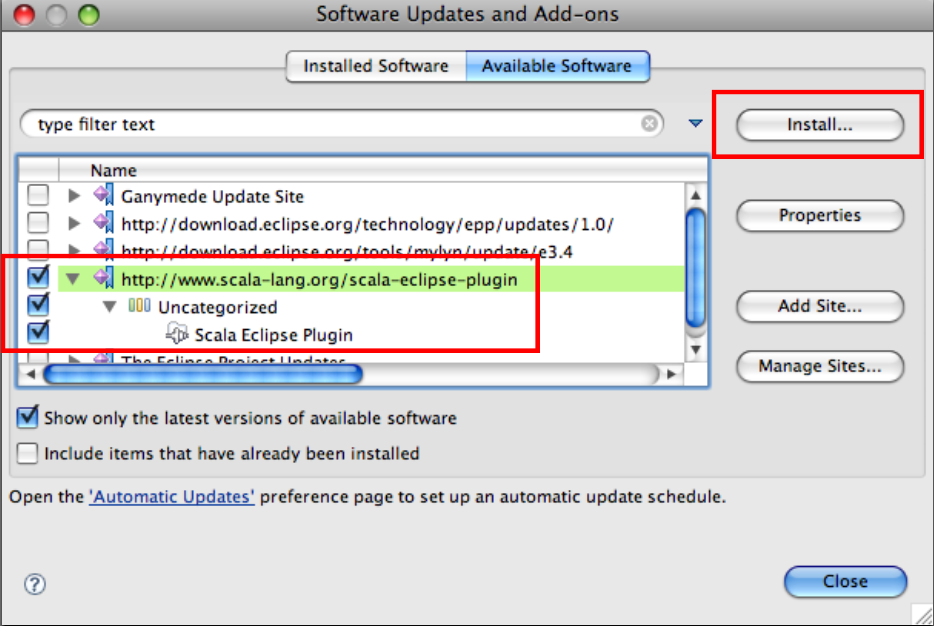Open the view menu dropdown triangle

pyautogui.click(x=695, y=123)
